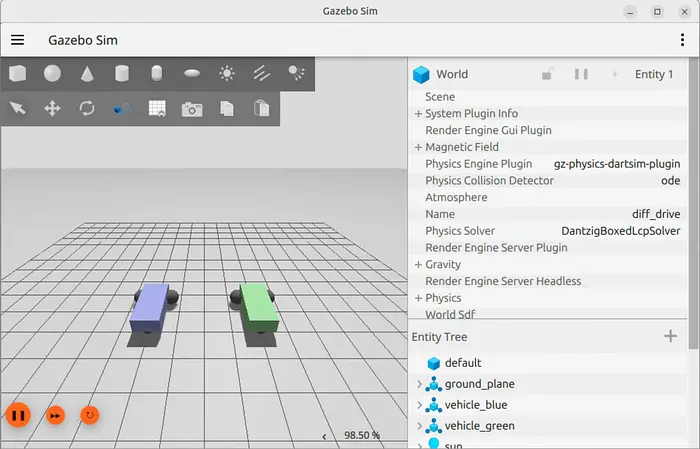Click the Entity Tree add button
The height and width of the screenshot is (449, 700).
[x=671, y=336]
